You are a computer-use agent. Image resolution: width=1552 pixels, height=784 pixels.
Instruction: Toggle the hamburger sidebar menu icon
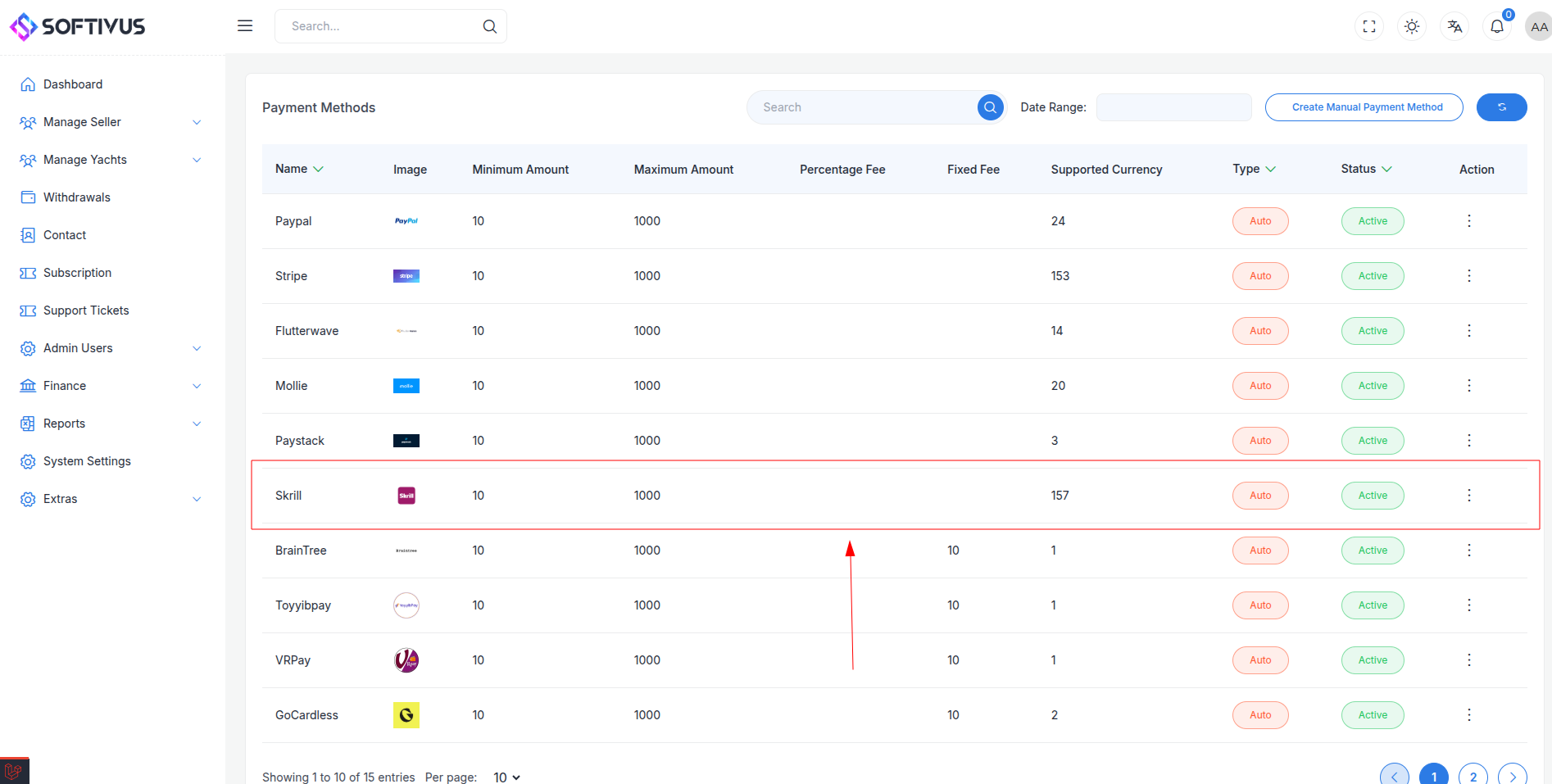[245, 26]
